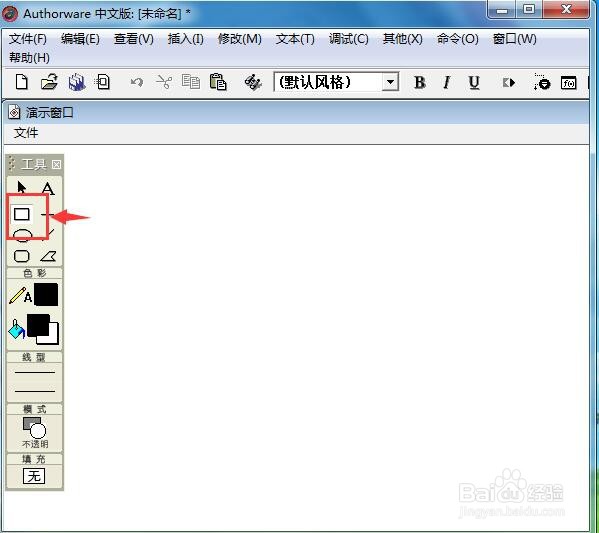Close the 工具 toolbox panel
The height and width of the screenshot is (533, 599).
pos(57,165)
